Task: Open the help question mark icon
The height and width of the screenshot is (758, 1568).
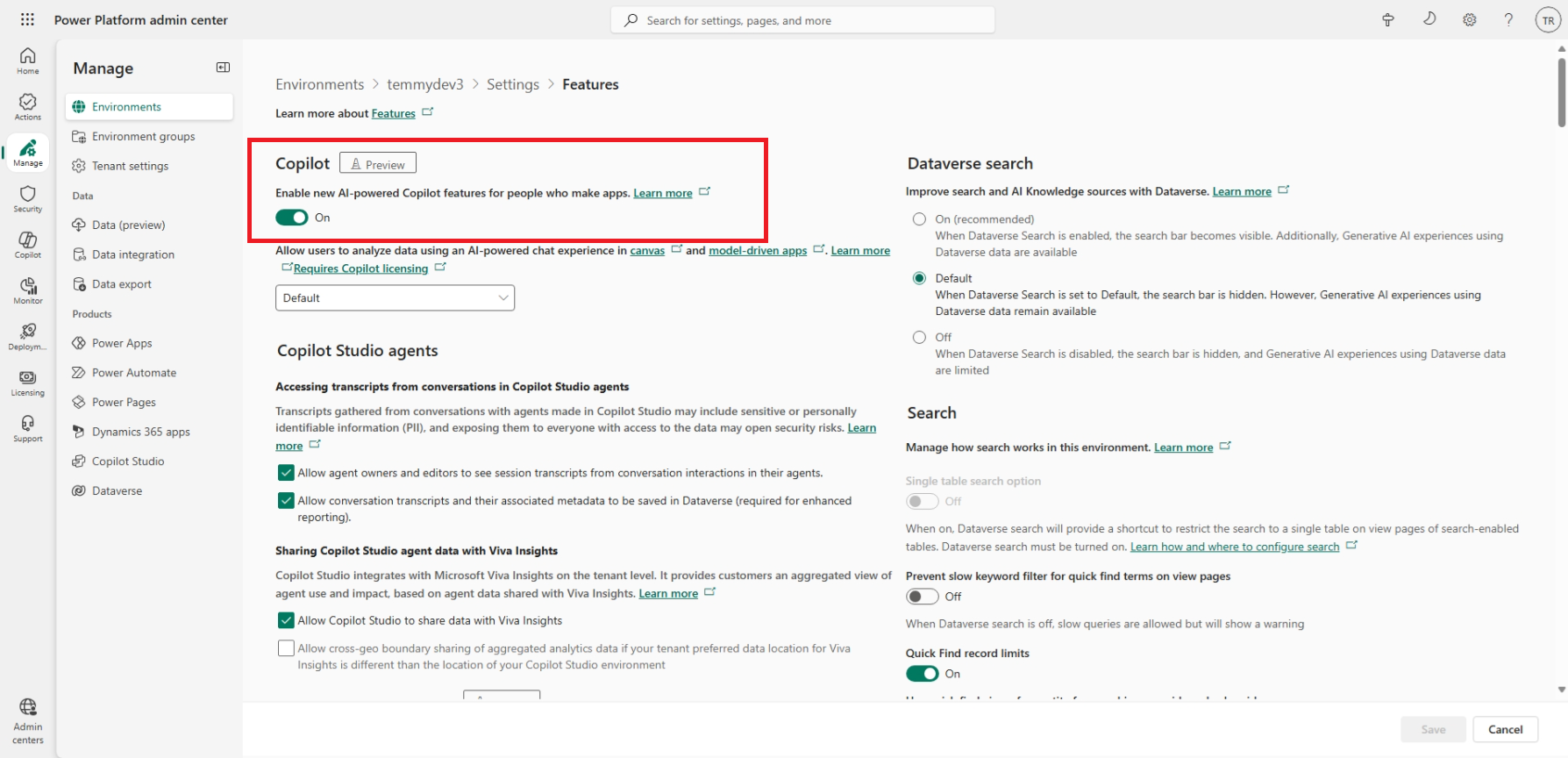Action: (1508, 20)
